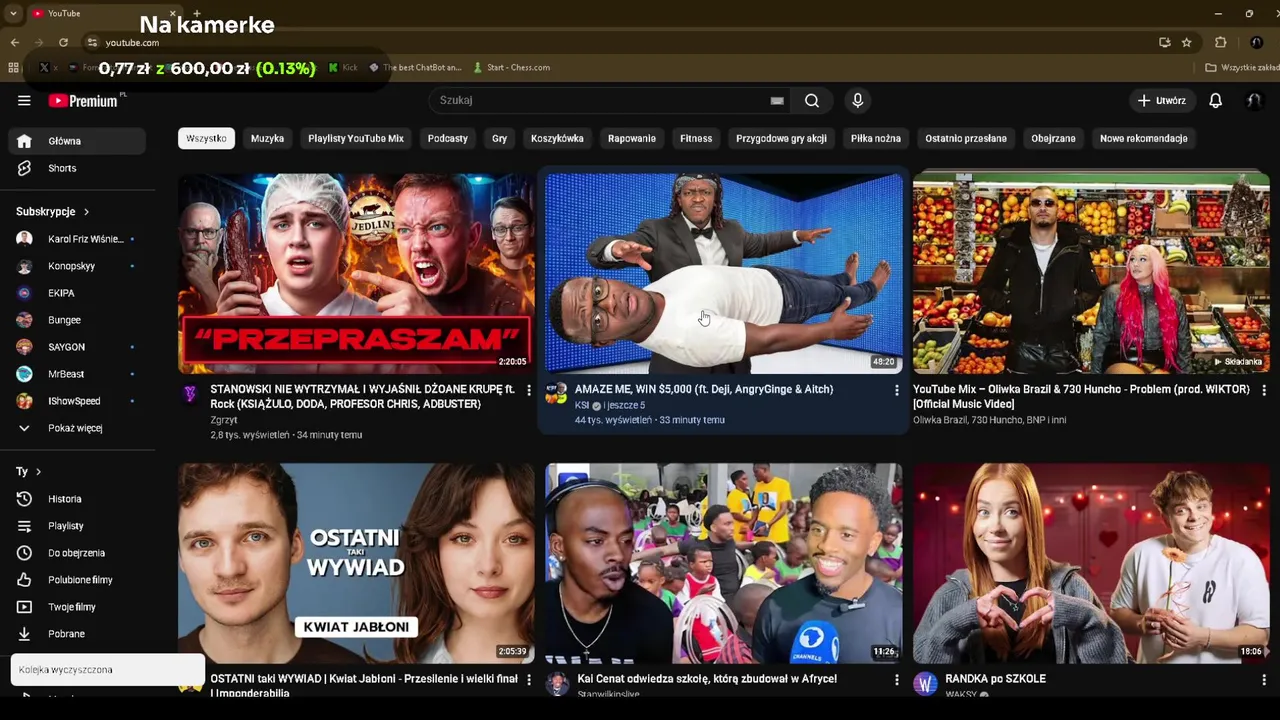
Task: Open Polubione filmy in the sidebar
Action: coord(77,580)
